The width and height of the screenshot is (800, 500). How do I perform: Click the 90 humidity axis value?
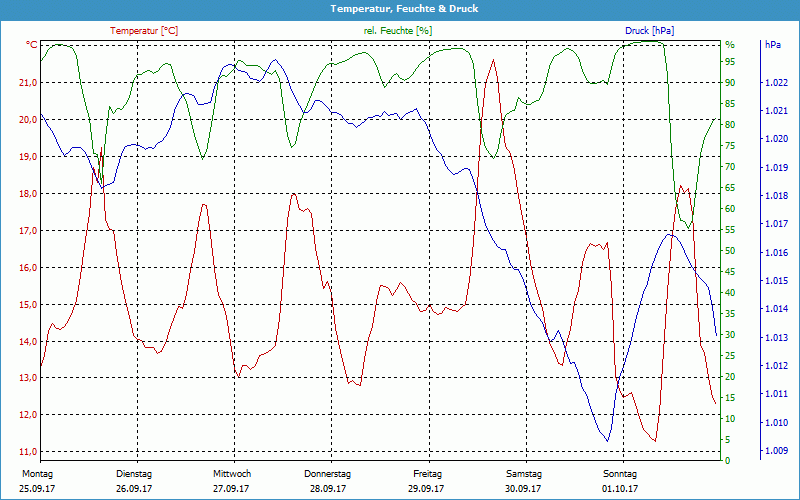pyautogui.click(x=730, y=83)
